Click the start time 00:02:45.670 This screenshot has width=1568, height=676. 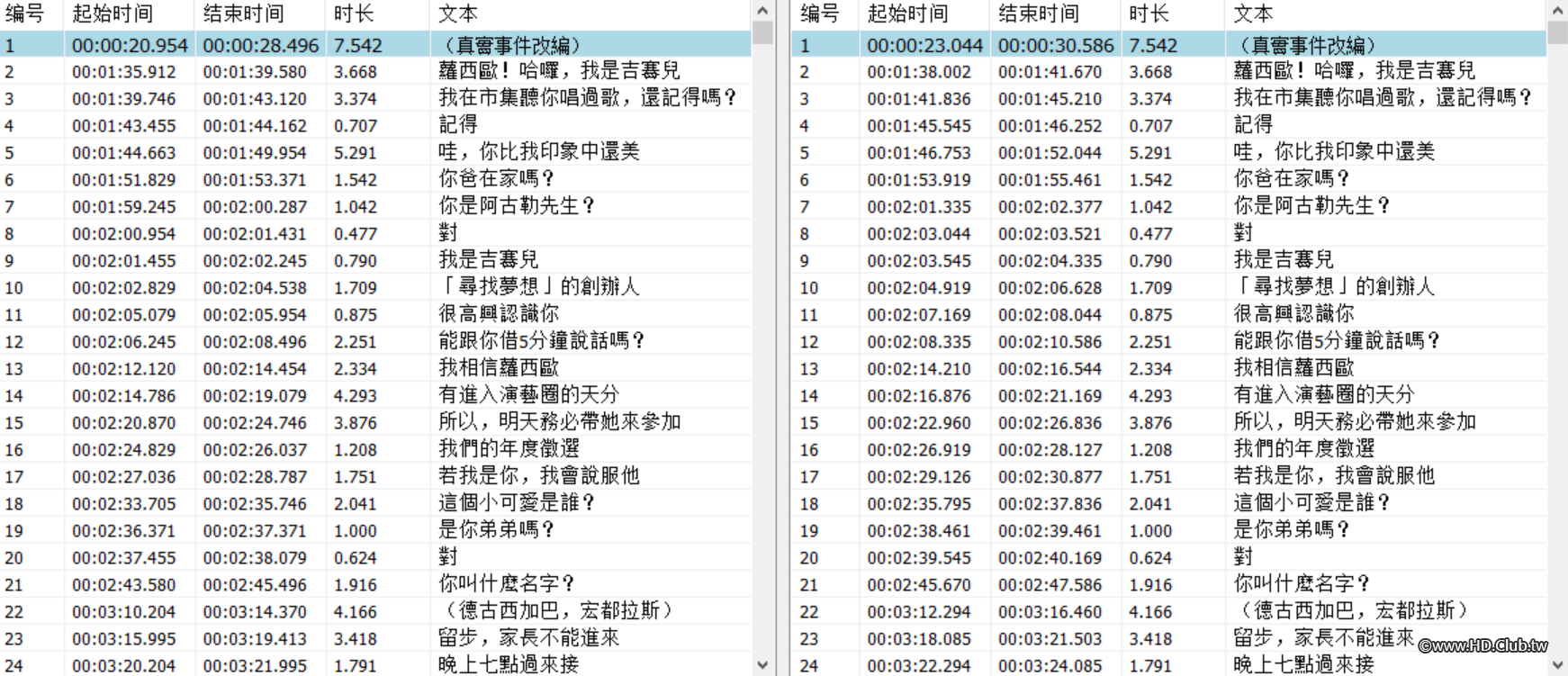tap(920, 585)
